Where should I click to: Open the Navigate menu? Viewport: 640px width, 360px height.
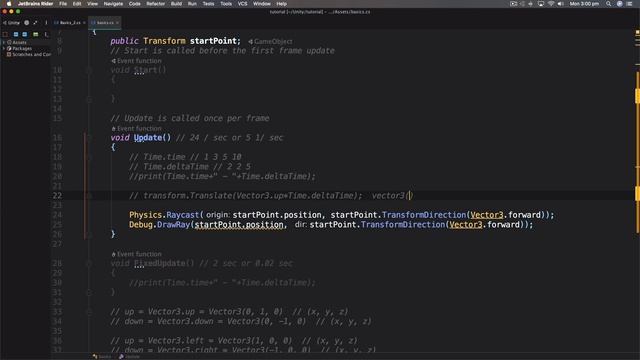tap(113, 4)
